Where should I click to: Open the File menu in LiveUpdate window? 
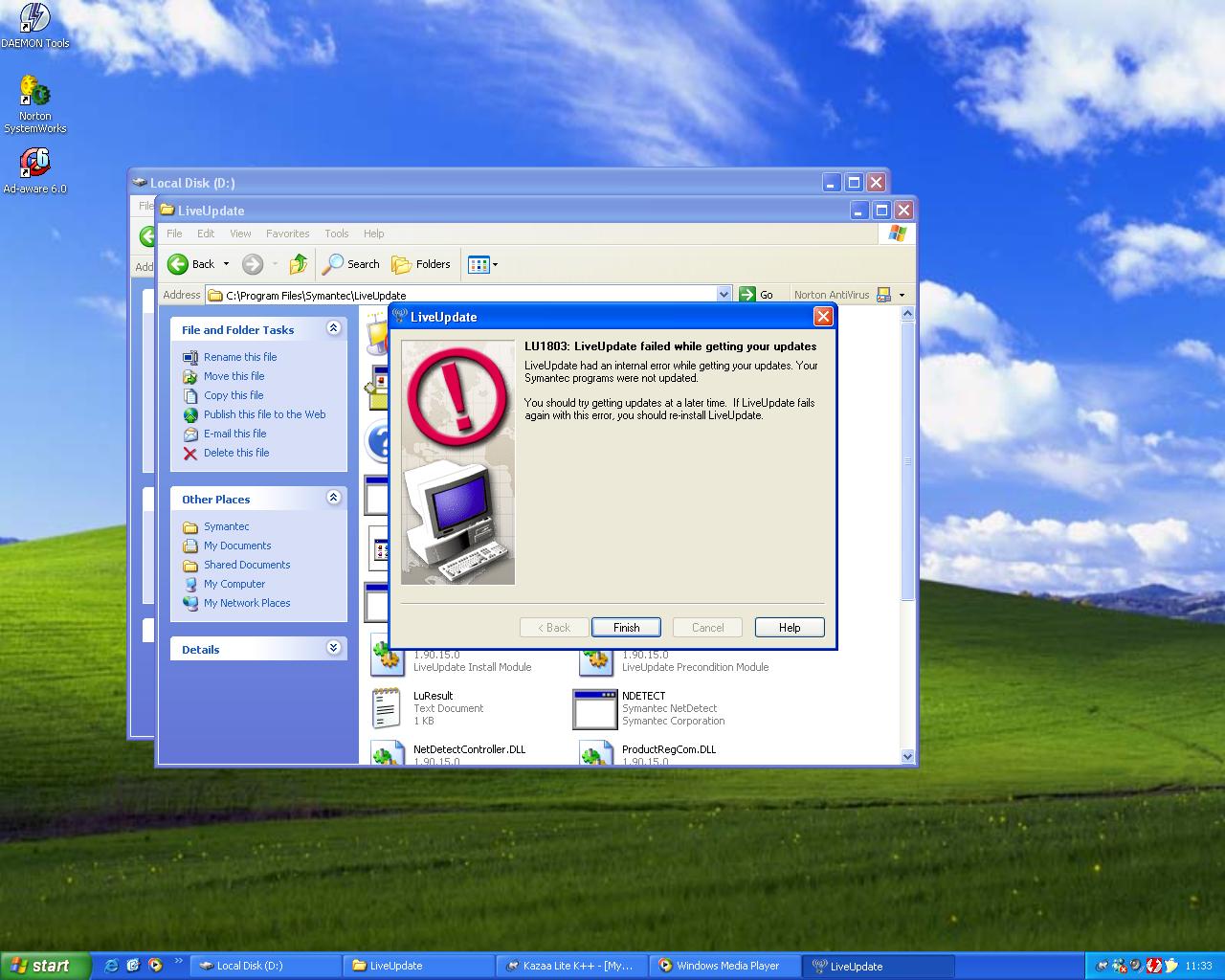click(174, 234)
